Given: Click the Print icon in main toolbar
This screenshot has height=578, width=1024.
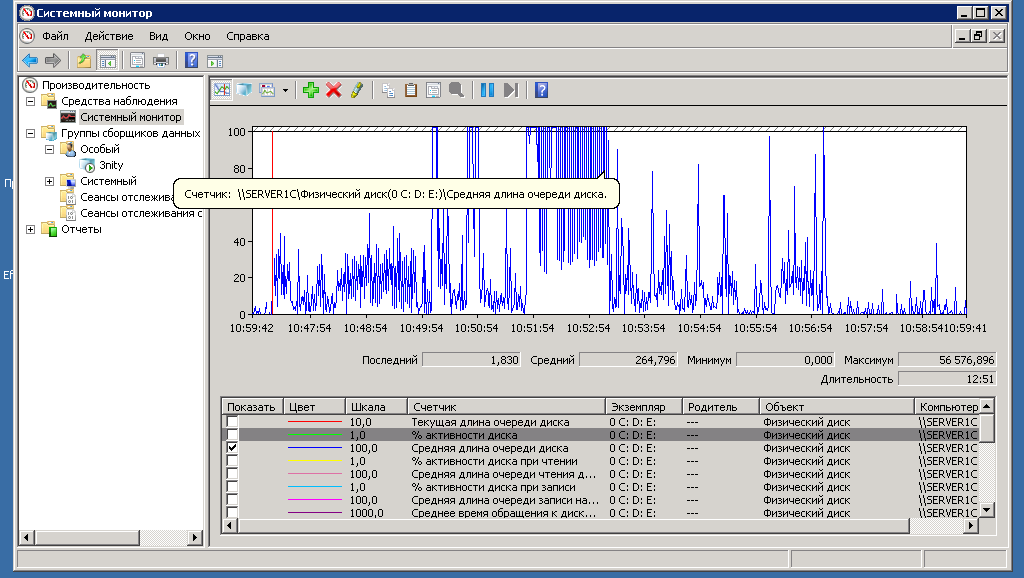Looking at the screenshot, I should [160, 60].
